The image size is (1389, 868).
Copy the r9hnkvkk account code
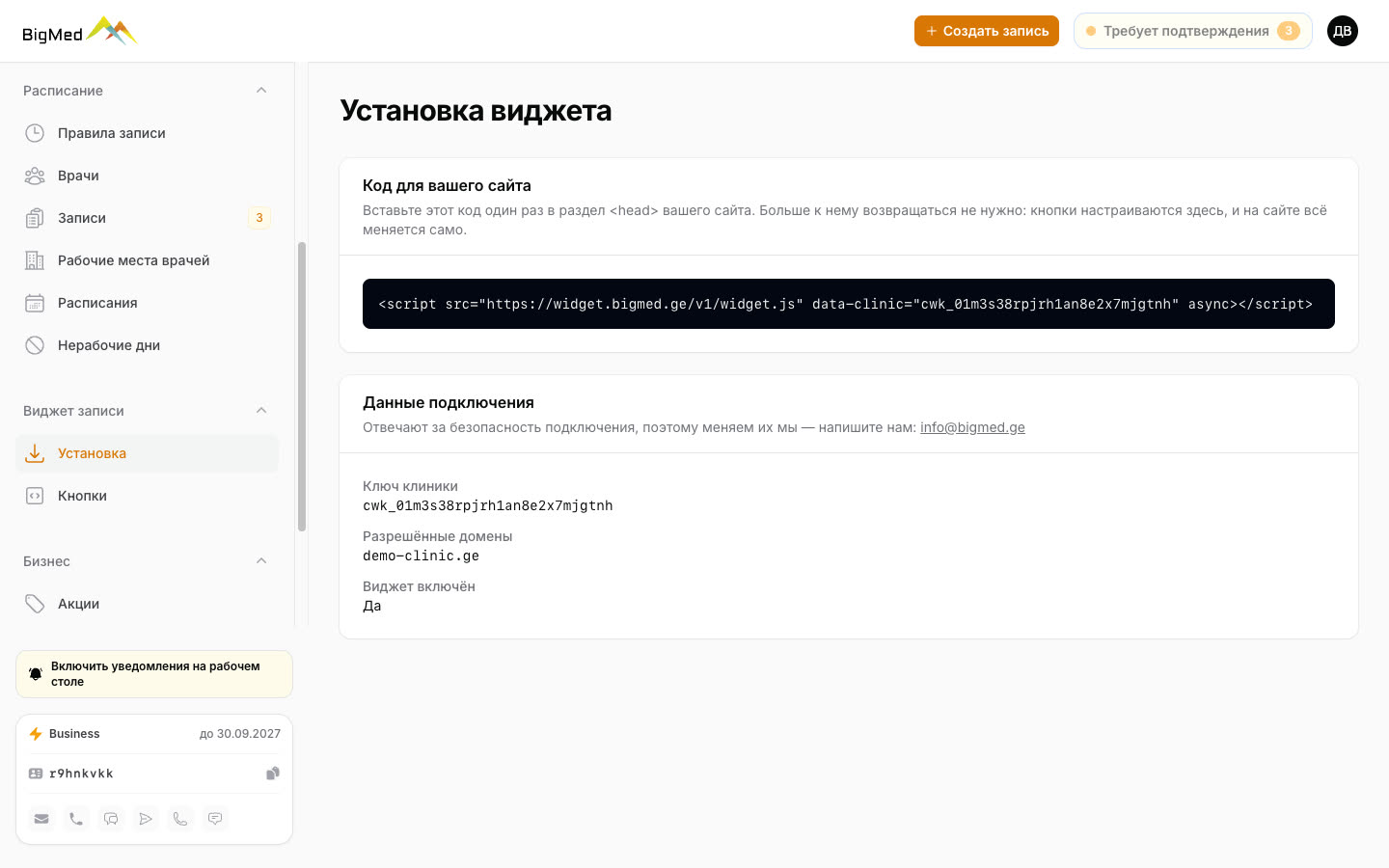pyautogui.click(x=273, y=773)
